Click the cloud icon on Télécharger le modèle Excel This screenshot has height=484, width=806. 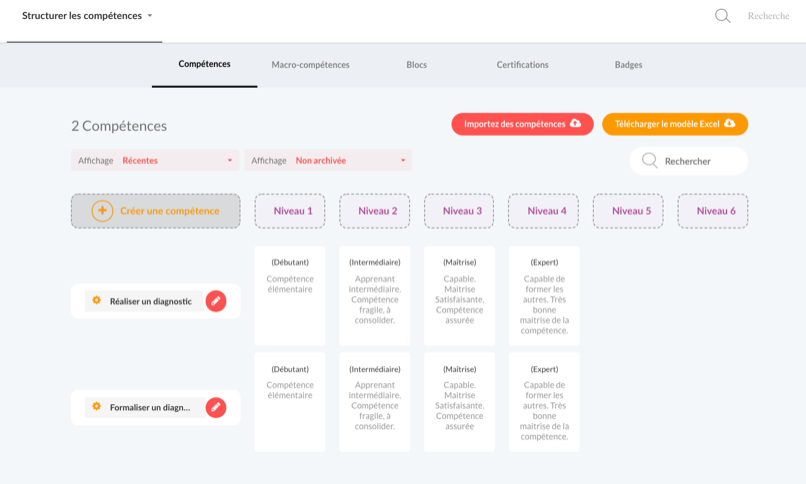(x=729, y=123)
